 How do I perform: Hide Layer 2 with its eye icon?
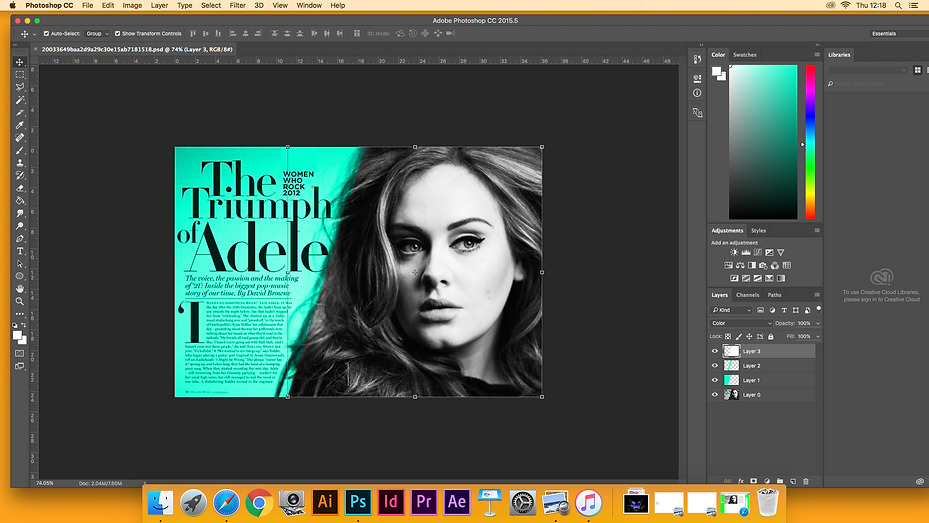[x=715, y=365]
